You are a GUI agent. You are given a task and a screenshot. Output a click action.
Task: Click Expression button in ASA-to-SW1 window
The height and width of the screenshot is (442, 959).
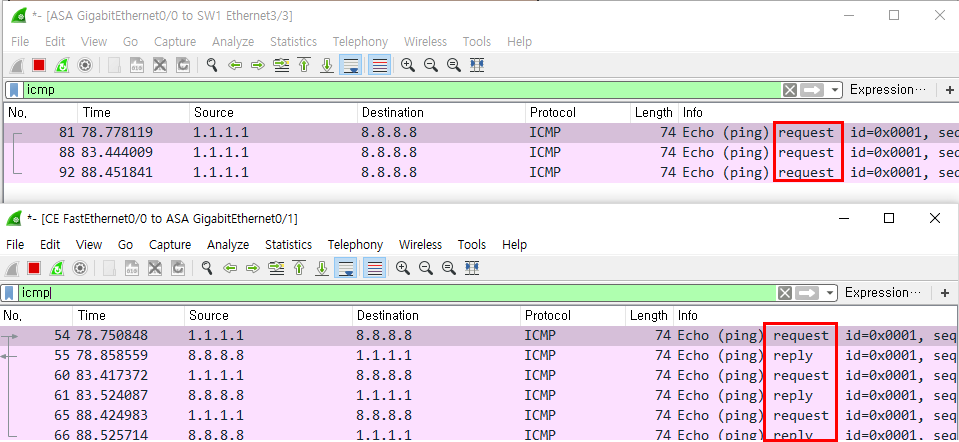(888, 90)
